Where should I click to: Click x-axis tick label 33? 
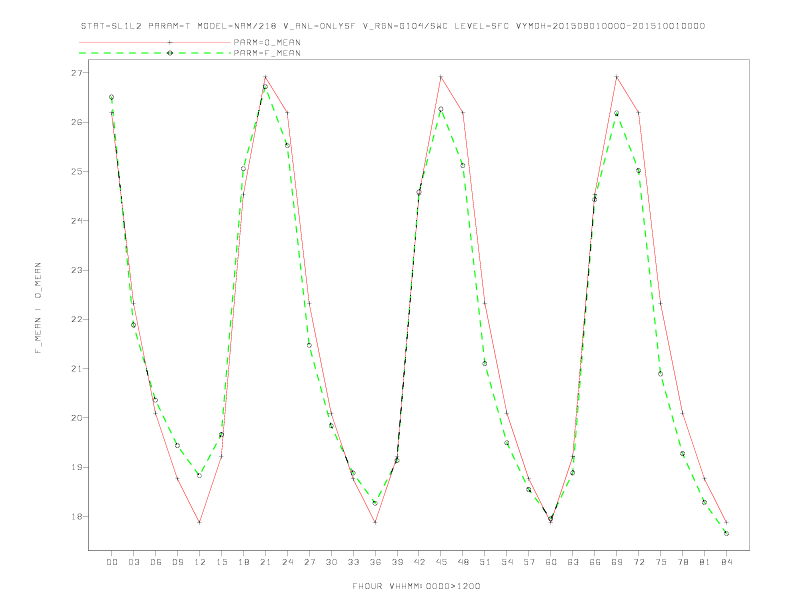[x=353, y=562]
